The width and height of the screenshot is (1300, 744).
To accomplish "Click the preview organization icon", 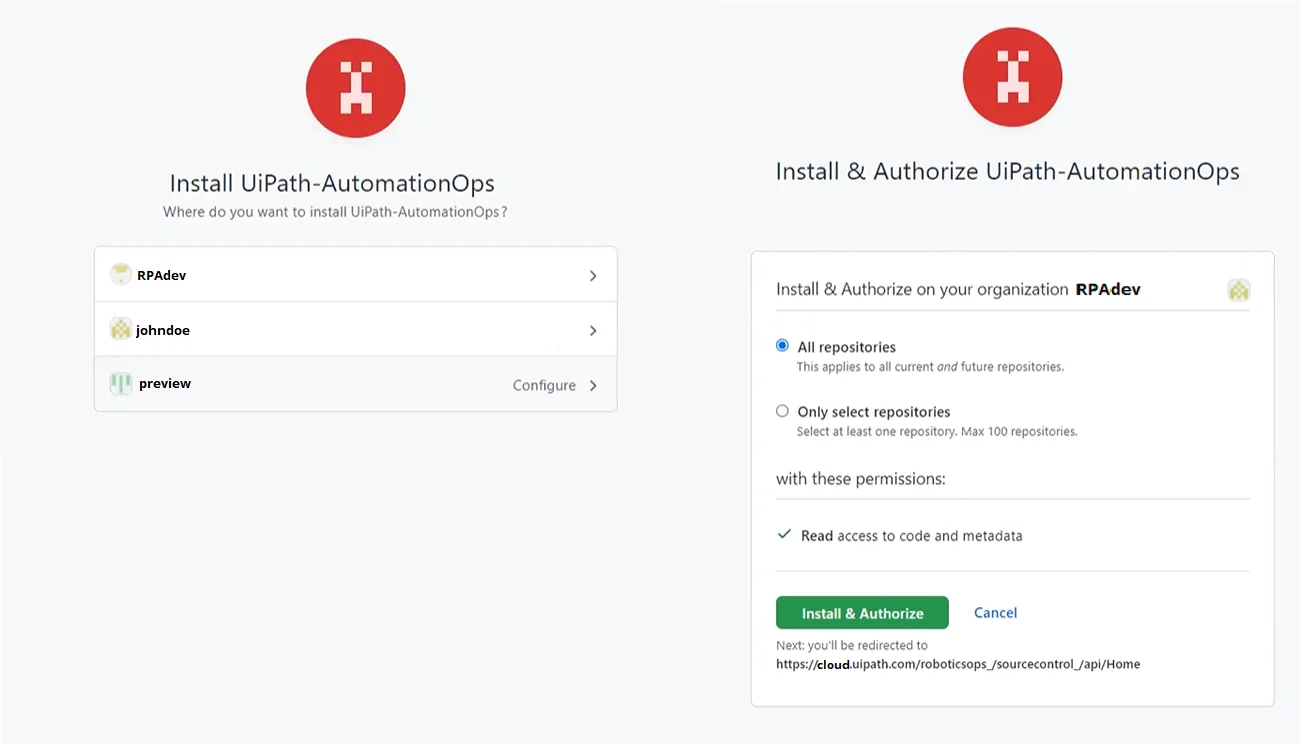I will tap(120, 383).
